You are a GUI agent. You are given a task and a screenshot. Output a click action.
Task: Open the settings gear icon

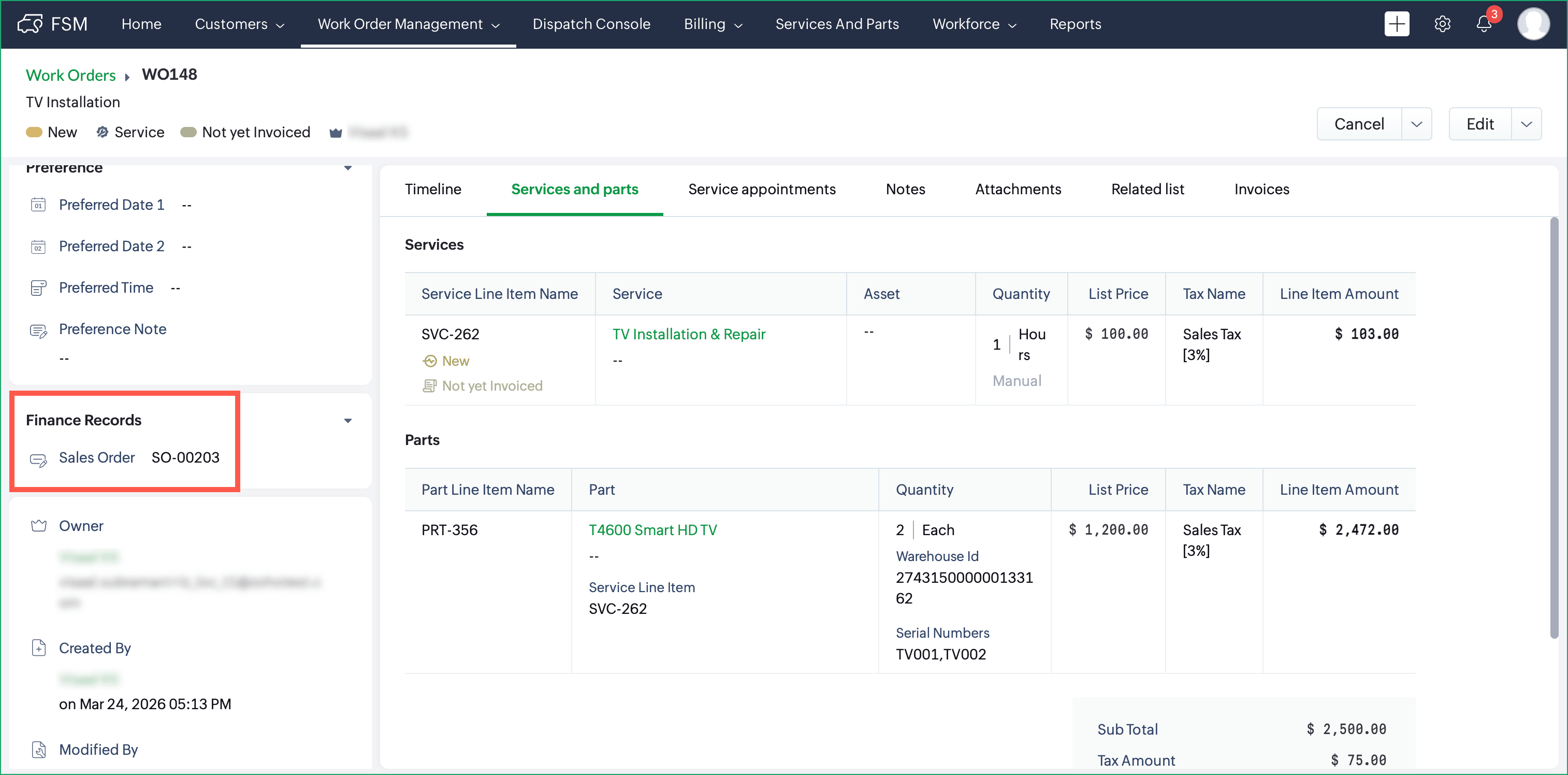[1442, 24]
